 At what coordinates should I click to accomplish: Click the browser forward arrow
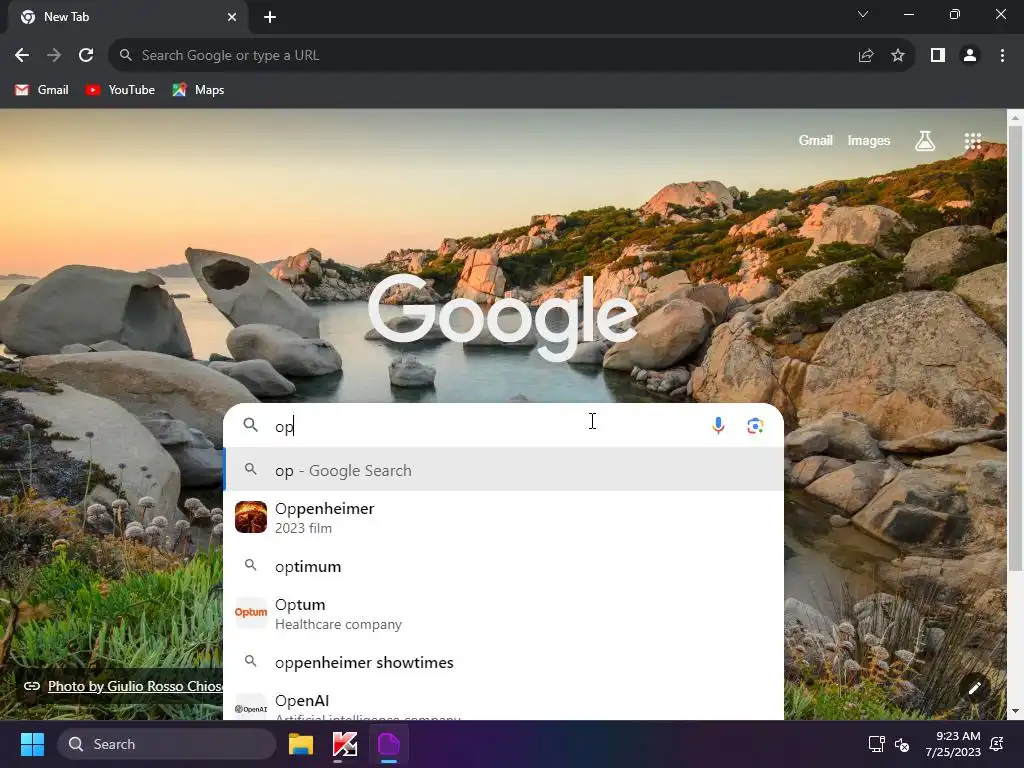(x=54, y=56)
